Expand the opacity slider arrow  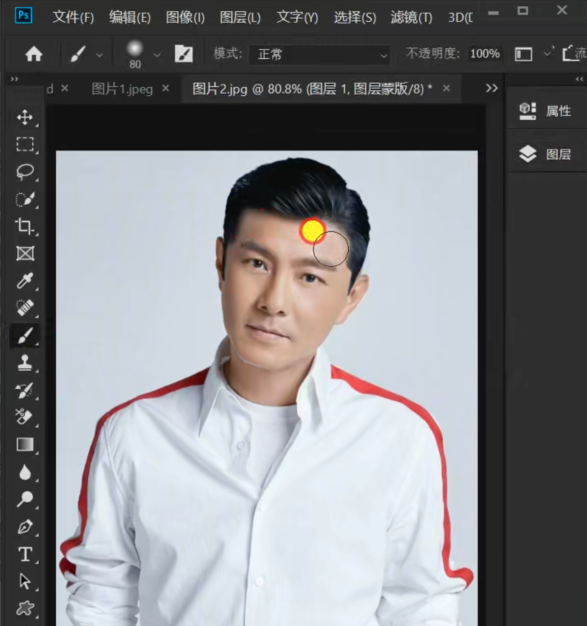coord(548,53)
